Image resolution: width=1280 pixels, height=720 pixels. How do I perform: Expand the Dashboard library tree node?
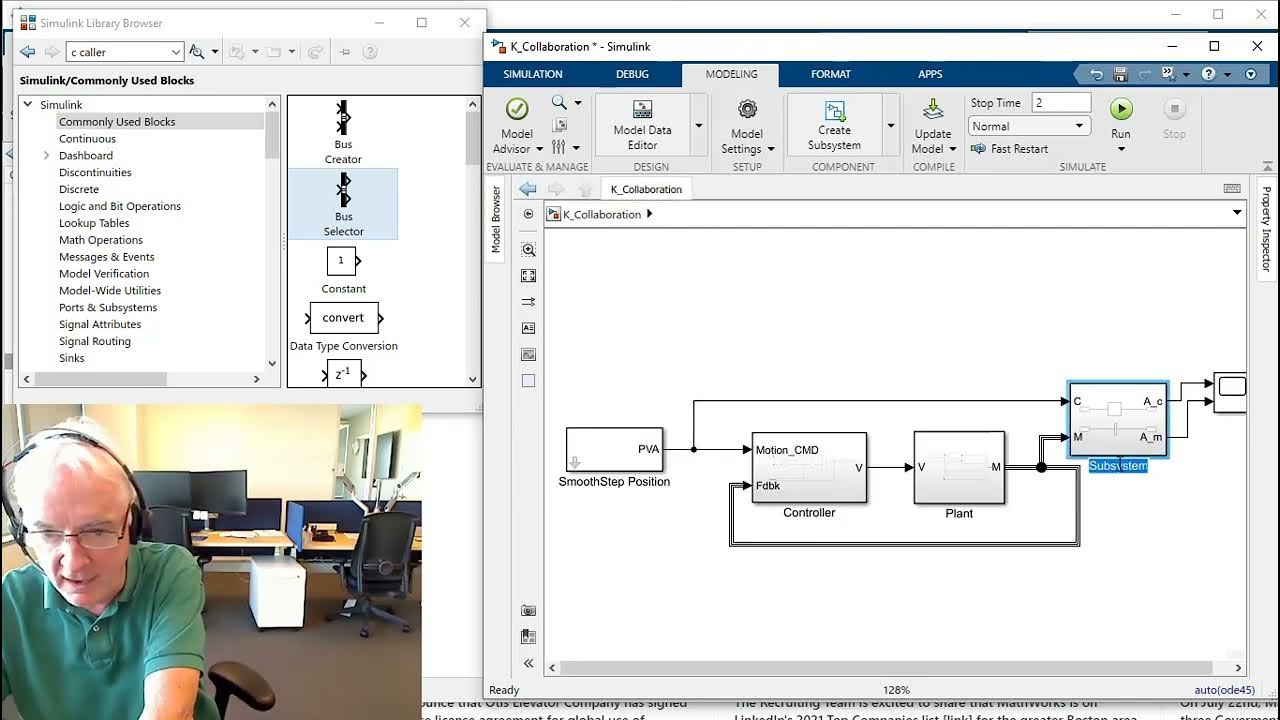(x=46, y=155)
